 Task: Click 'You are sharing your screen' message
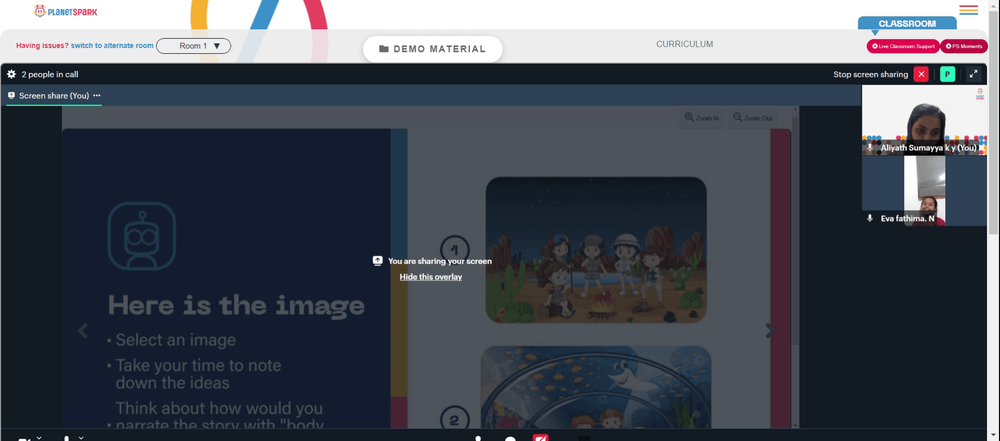pos(439,261)
